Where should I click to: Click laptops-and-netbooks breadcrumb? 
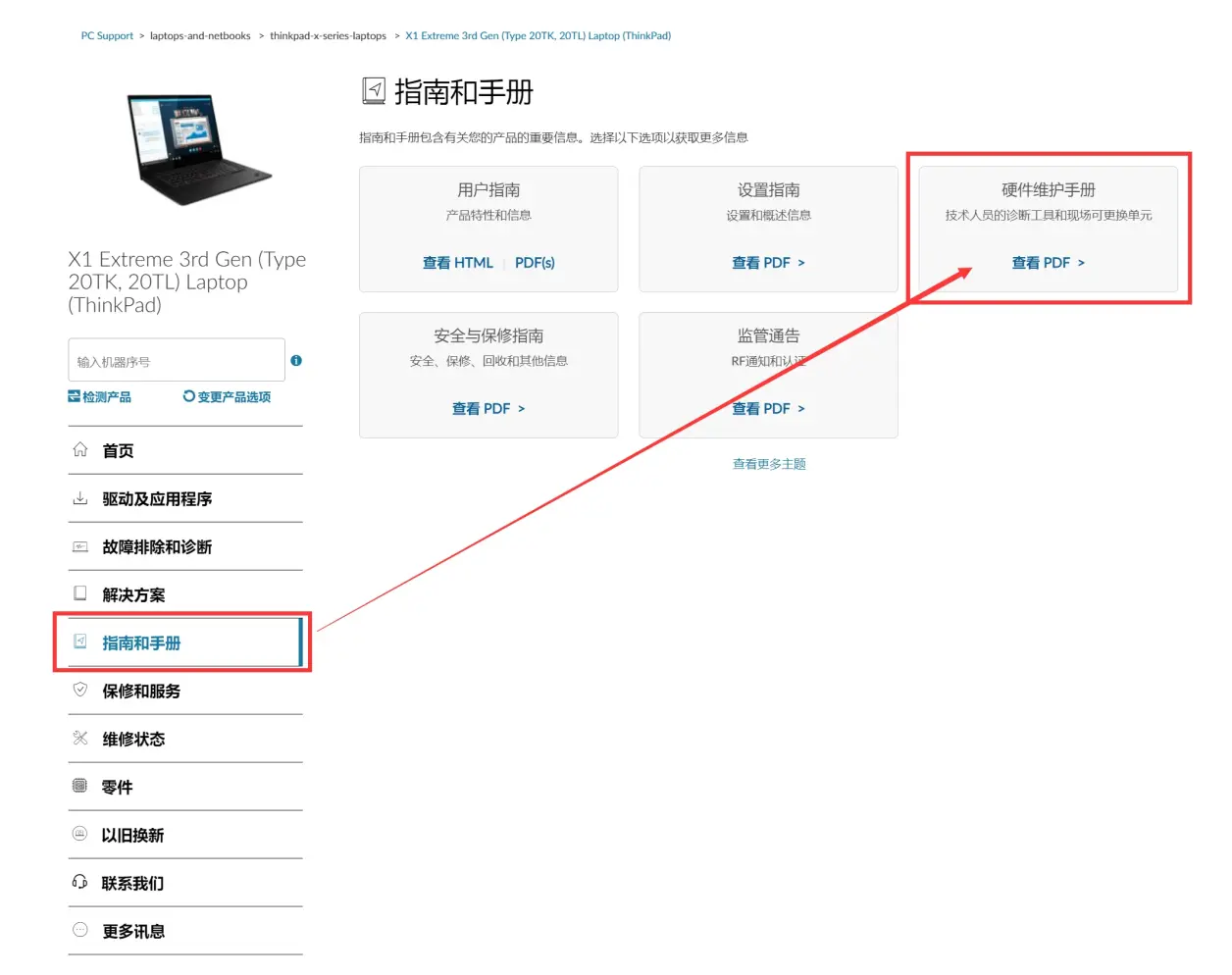[x=200, y=35]
